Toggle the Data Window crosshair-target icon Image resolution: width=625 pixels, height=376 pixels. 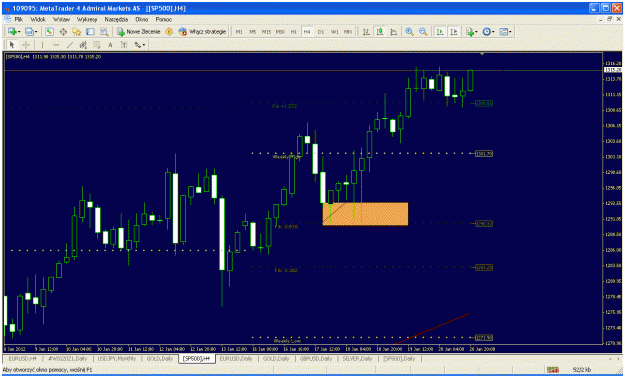[63, 31]
